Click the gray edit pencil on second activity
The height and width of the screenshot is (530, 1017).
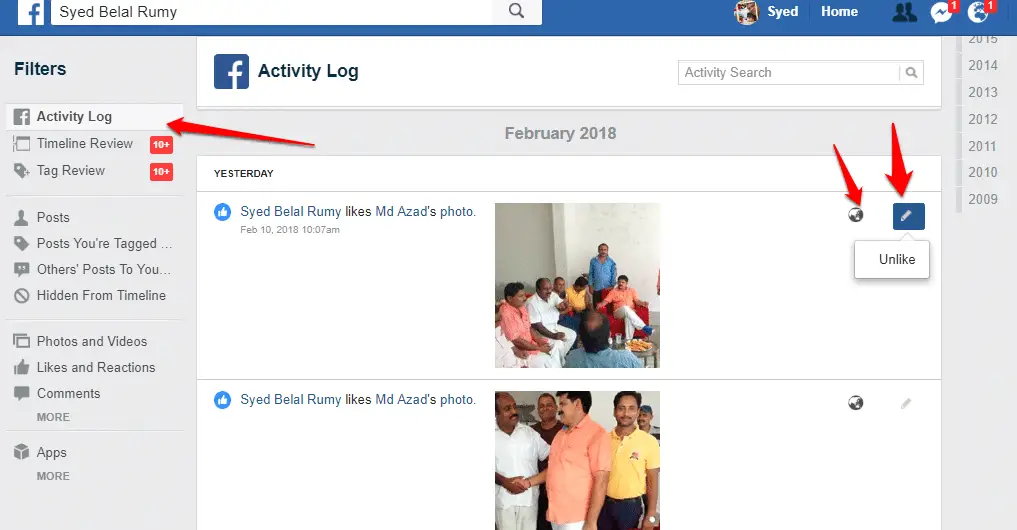906,404
